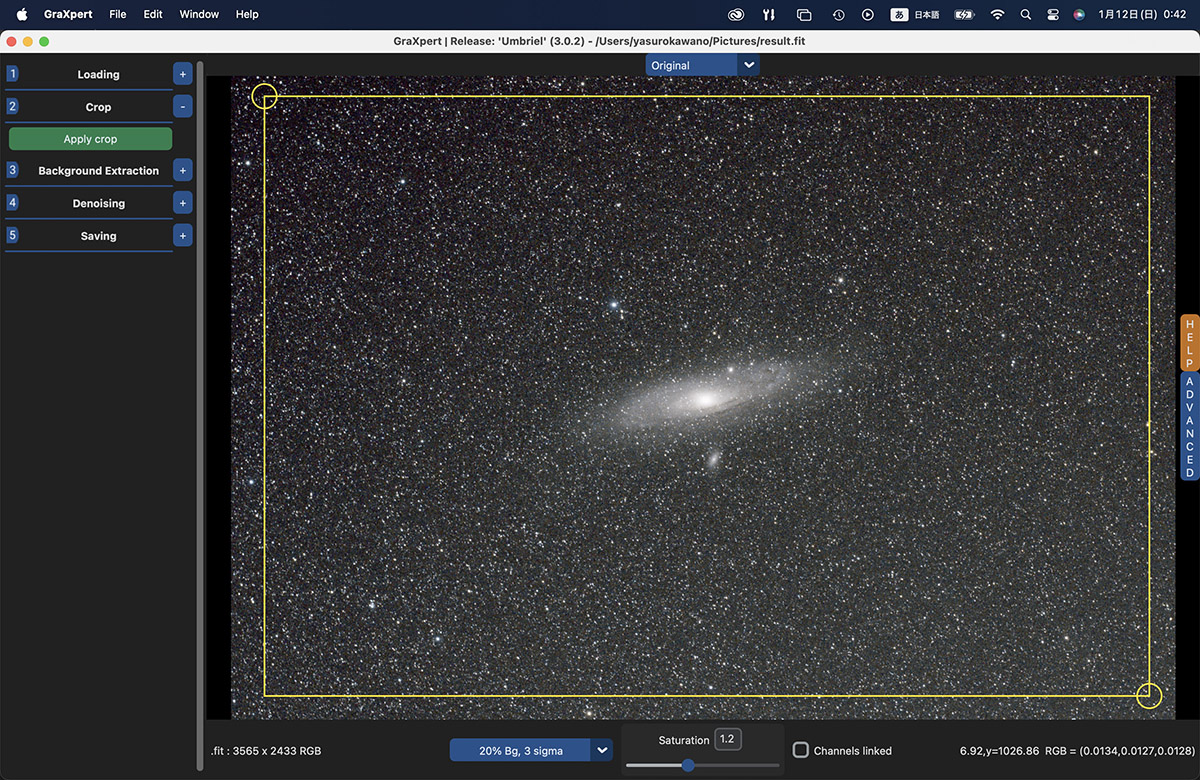Image resolution: width=1200 pixels, height=780 pixels.
Task: Click the date and time in menu bar
Action: (x=1142, y=15)
